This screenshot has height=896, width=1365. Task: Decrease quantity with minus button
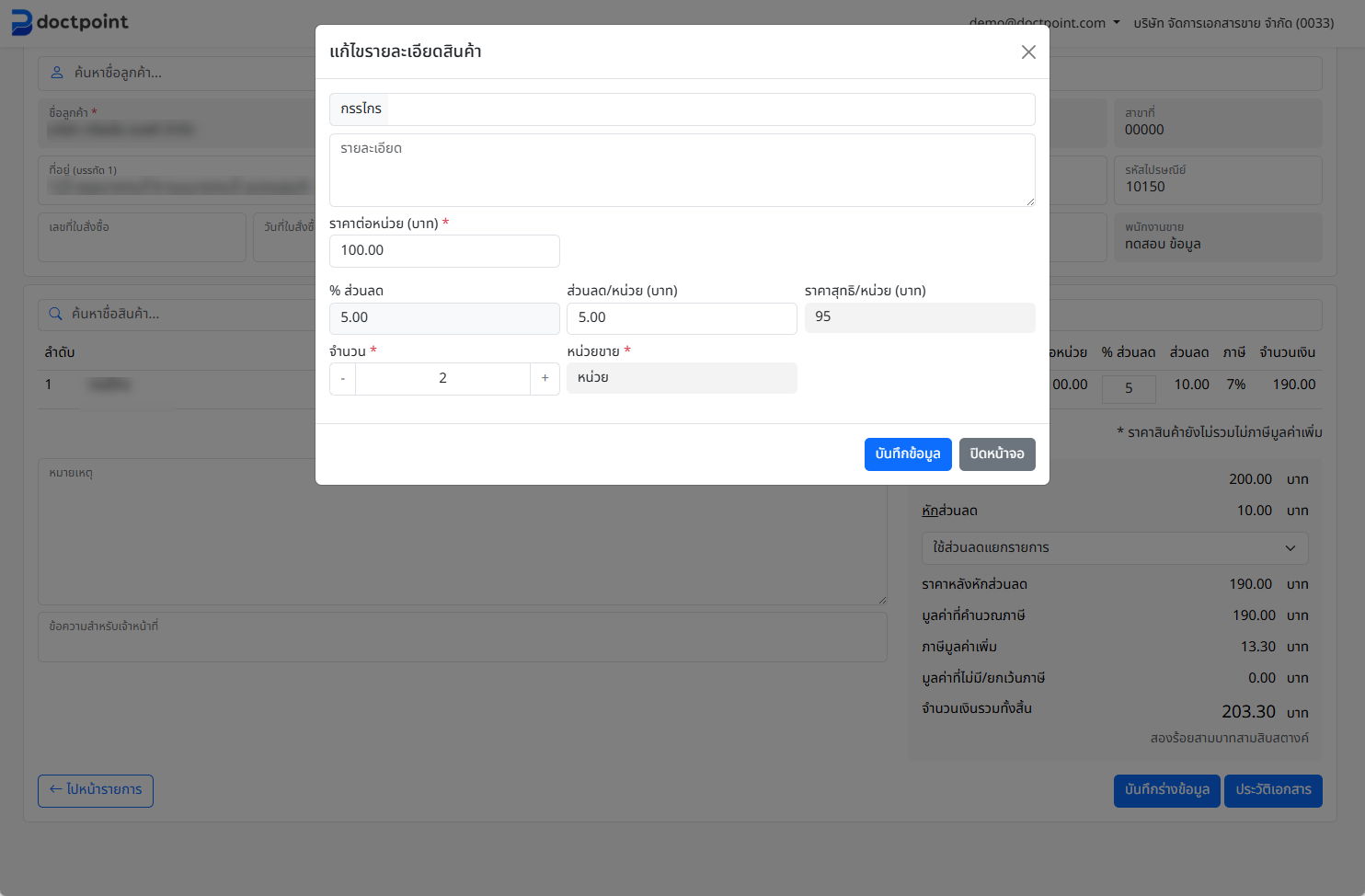point(343,378)
